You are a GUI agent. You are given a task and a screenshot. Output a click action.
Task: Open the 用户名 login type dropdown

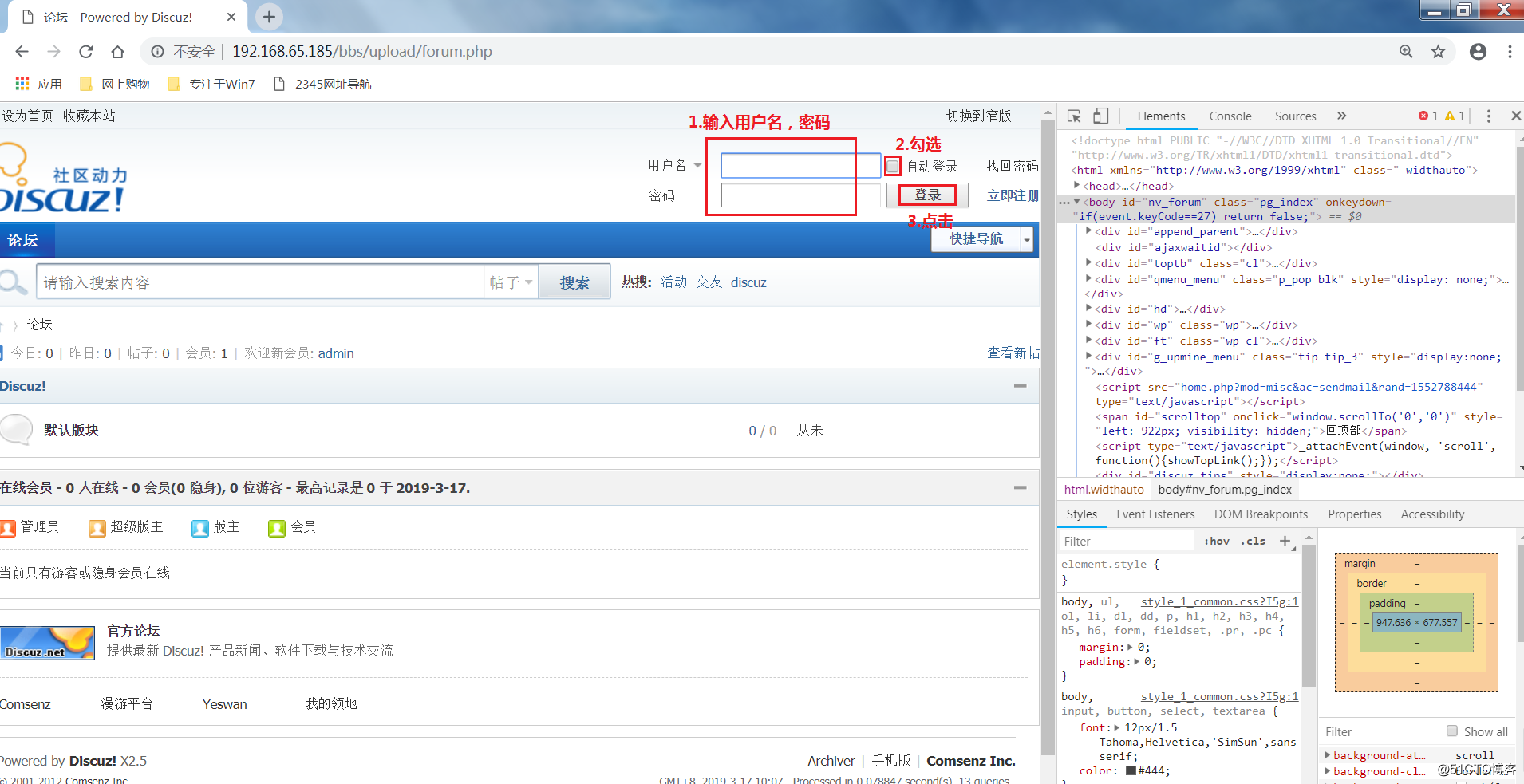697,166
